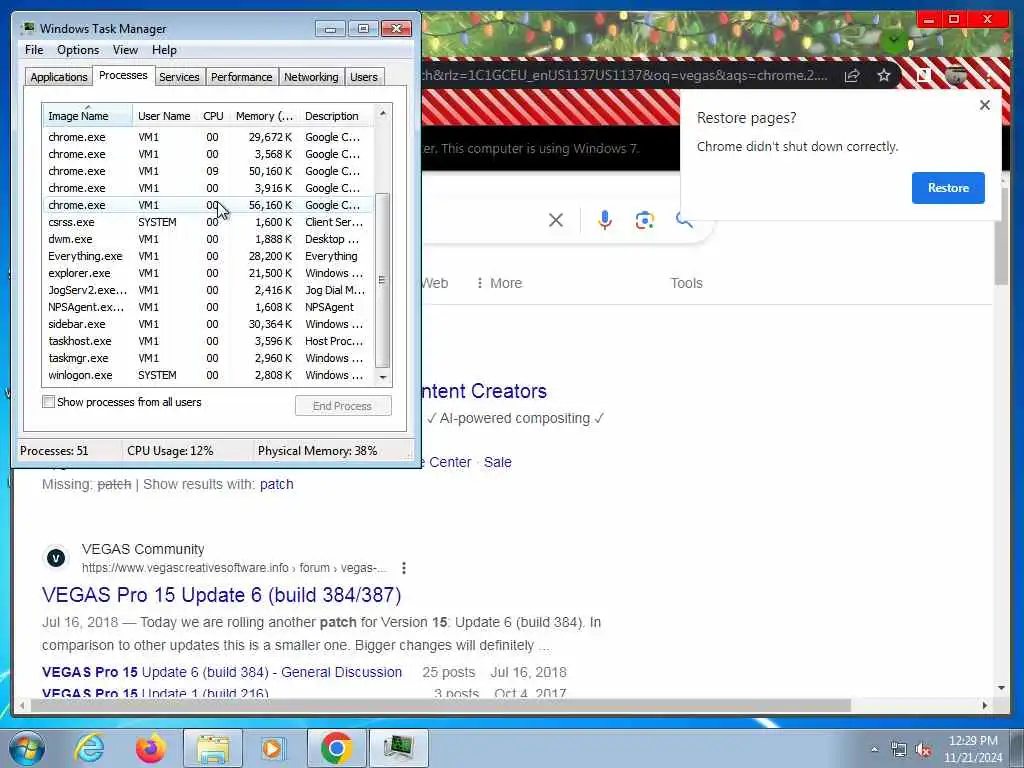Screen dimensions: 1024x768
Task: Sort processes by User Name column
Action: click(165, 116)
